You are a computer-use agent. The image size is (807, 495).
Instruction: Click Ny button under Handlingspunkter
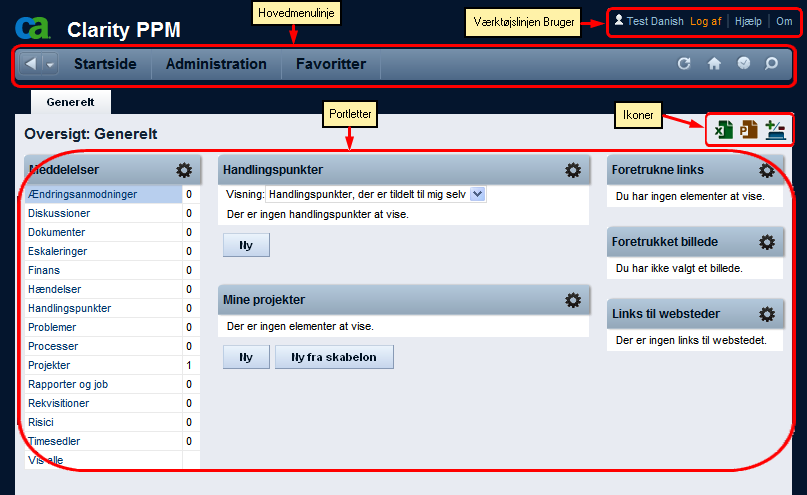246,245
